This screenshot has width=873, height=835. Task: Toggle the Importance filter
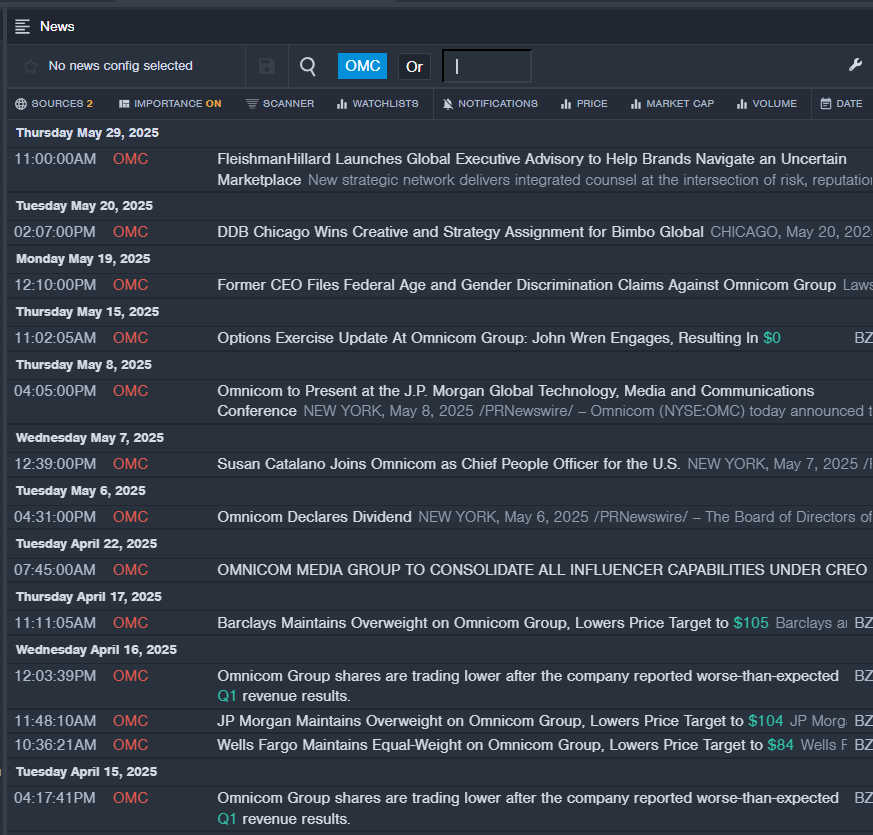(x=170, y=104)
